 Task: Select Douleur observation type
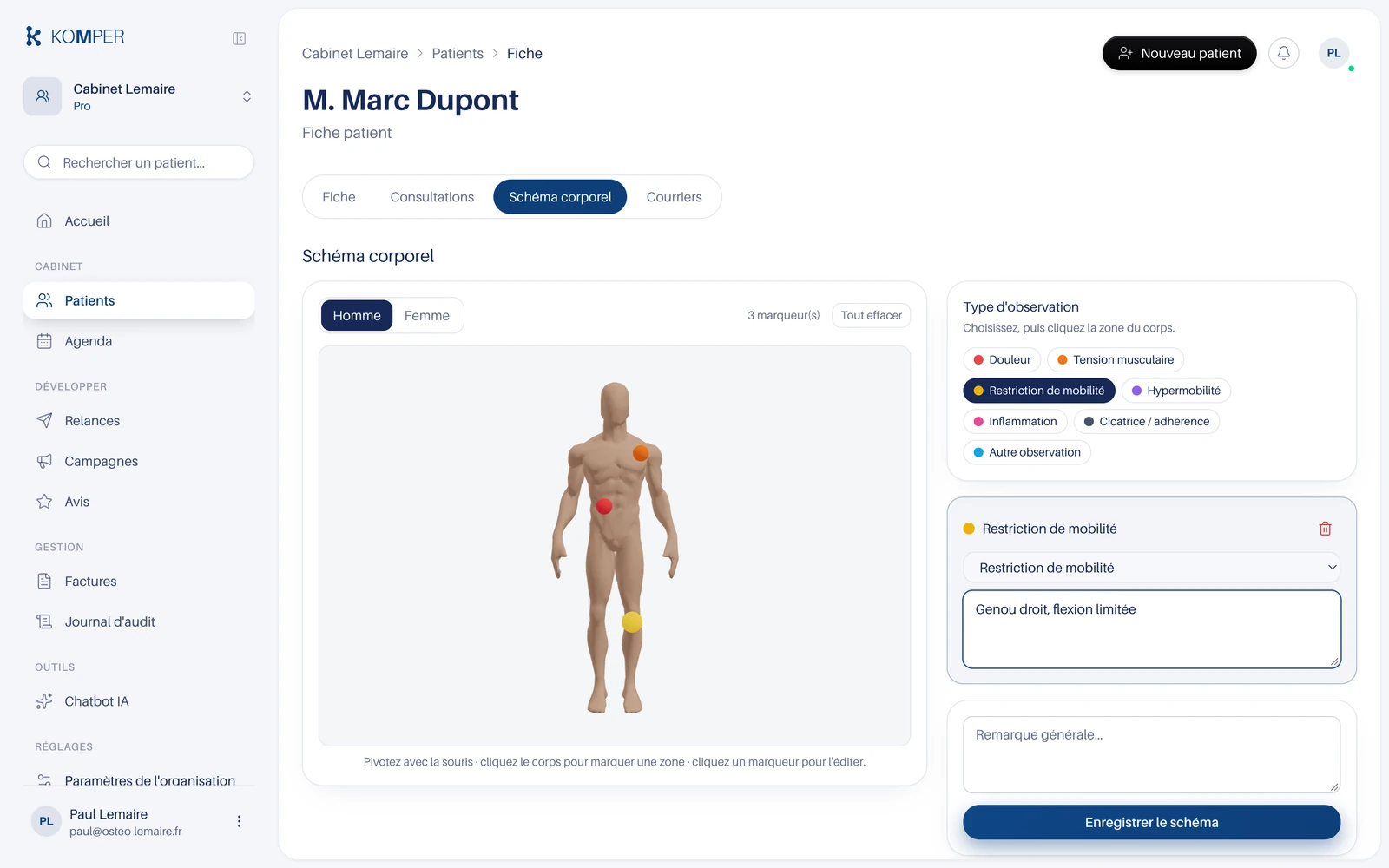[1002, 359]
